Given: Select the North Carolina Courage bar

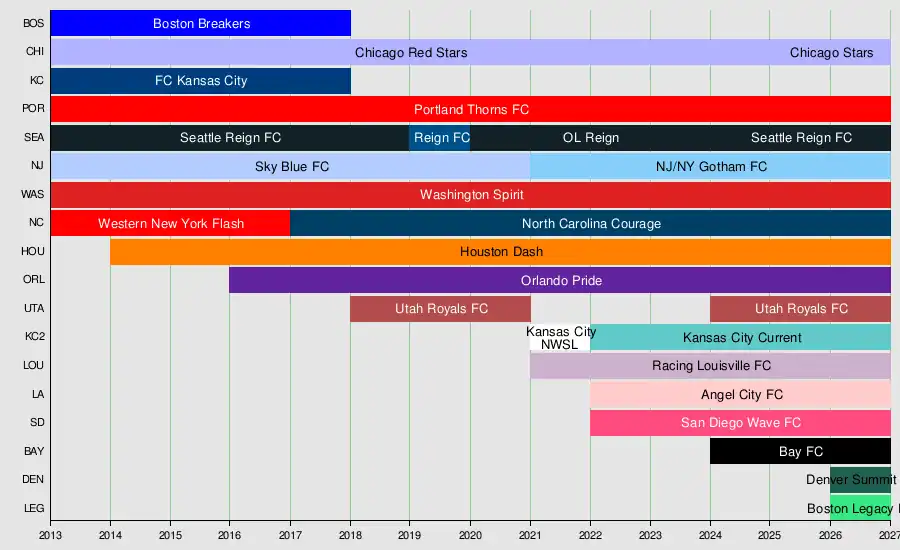Looking at the screenshot, I should coord(591,223).
